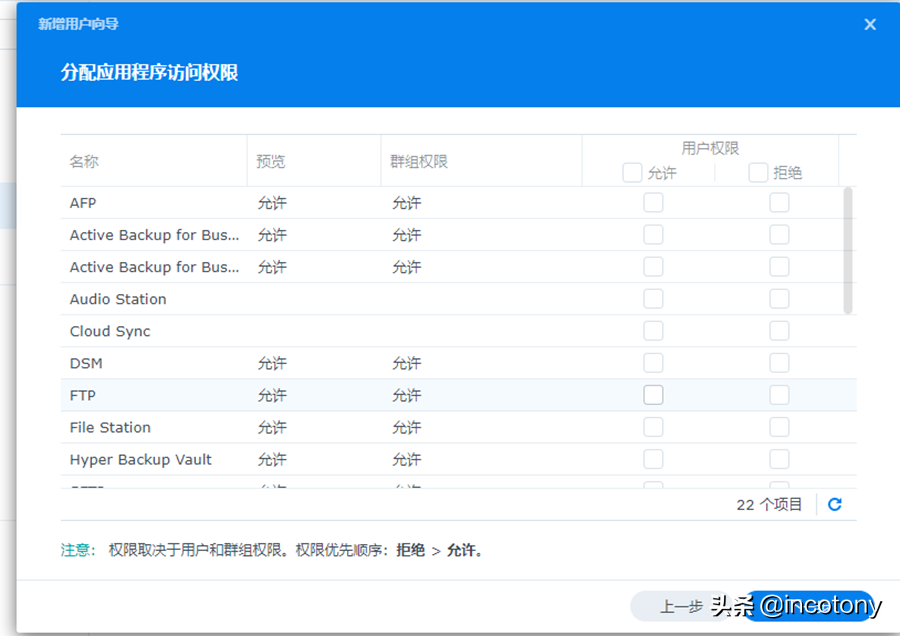Allow DSM access
The width and height of the screenshot is (900, 636).
(653, 363)
